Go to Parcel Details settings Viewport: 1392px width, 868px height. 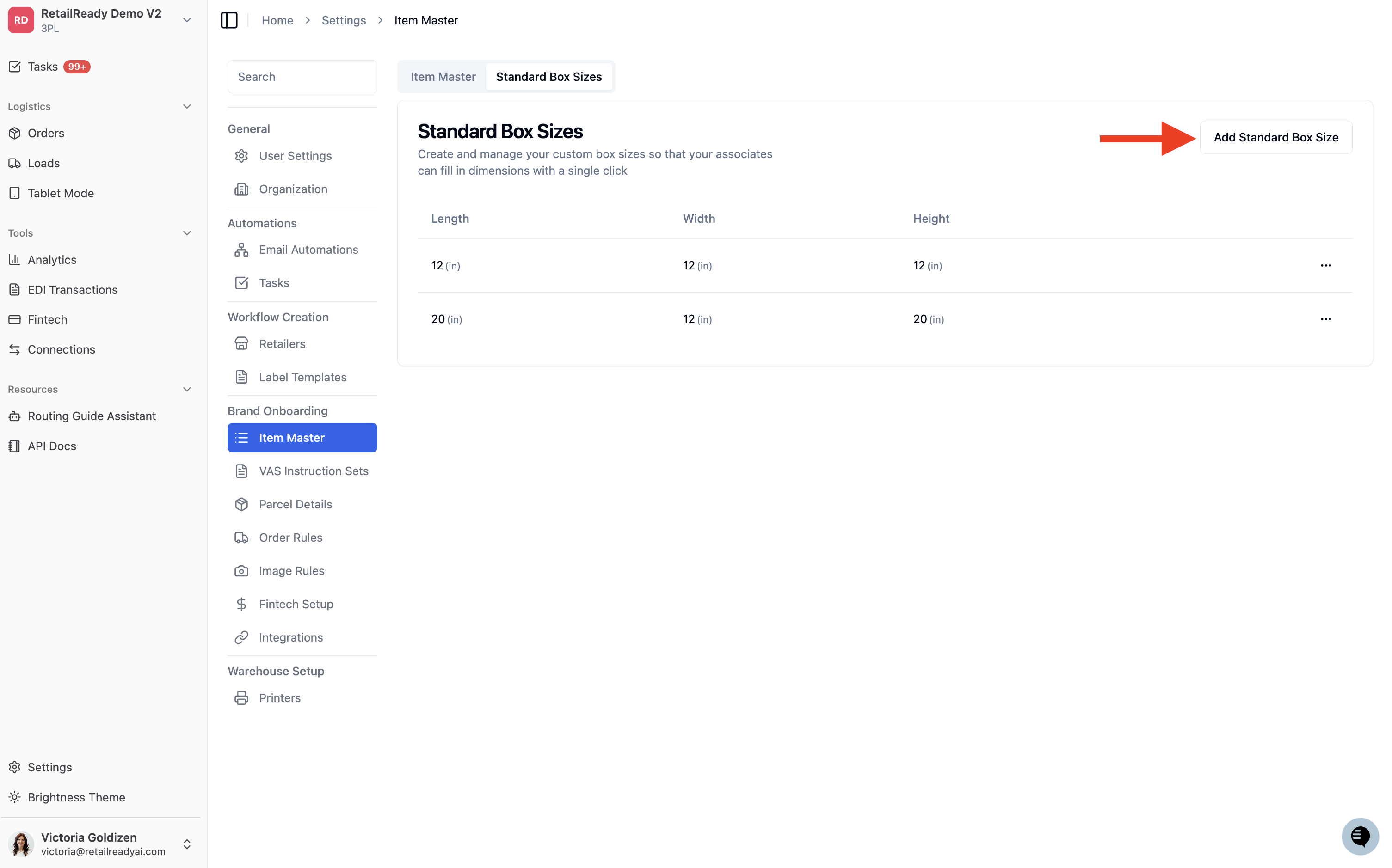coord(302,504)
